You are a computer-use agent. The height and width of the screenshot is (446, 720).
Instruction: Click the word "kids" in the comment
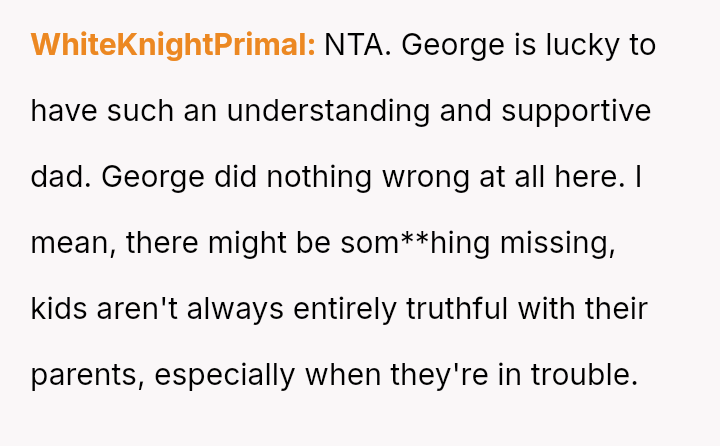click(59, 309)
